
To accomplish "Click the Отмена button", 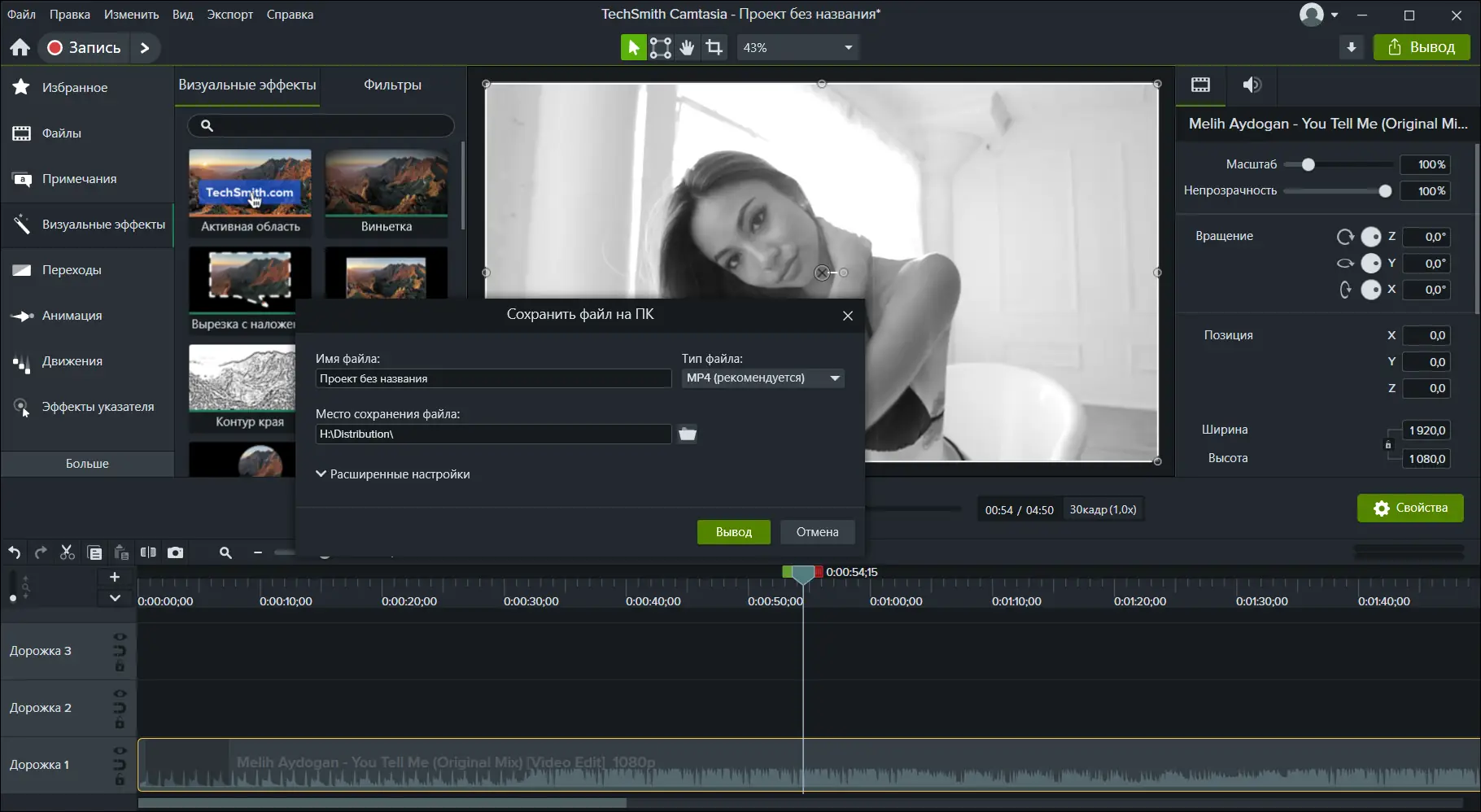I will (817, 532).
